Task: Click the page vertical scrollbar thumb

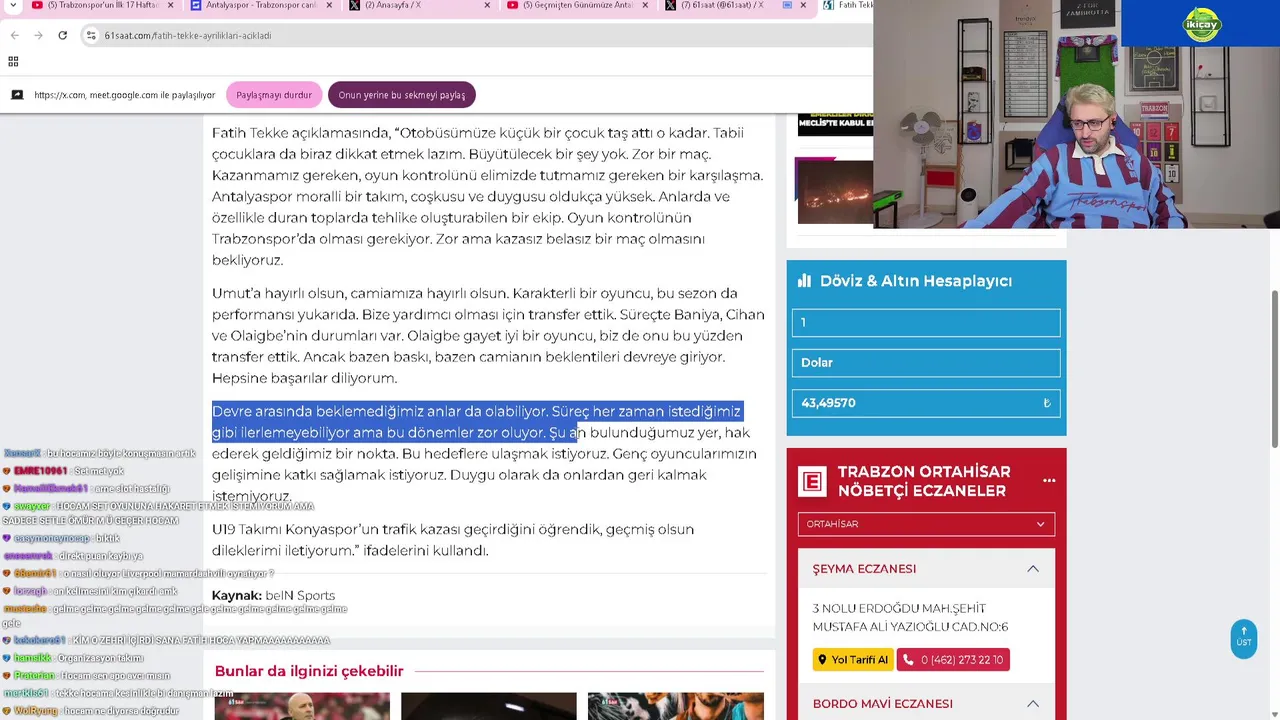Action: click(1274, 369)
